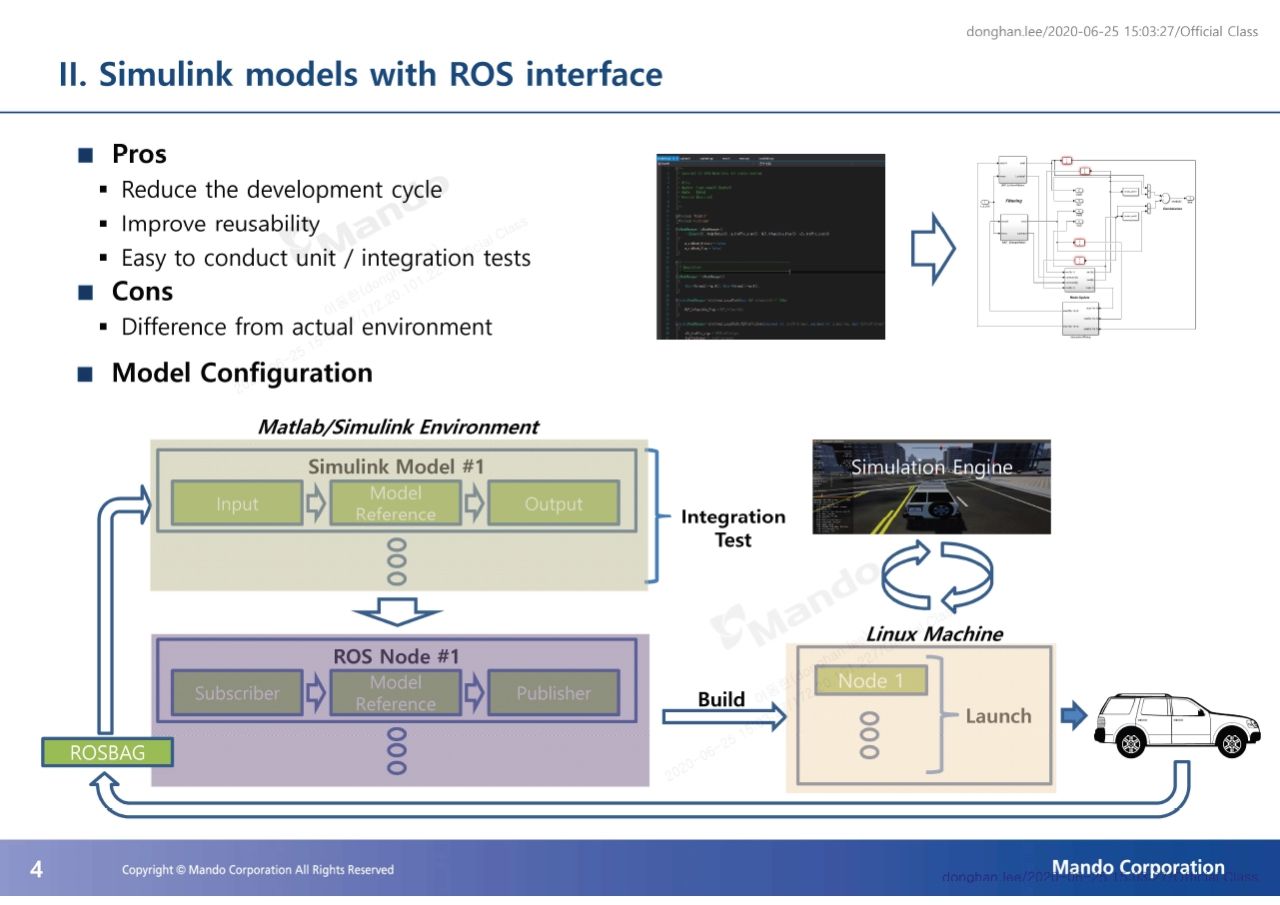Click the Mando copyright notice in footer

coord(258,870)
